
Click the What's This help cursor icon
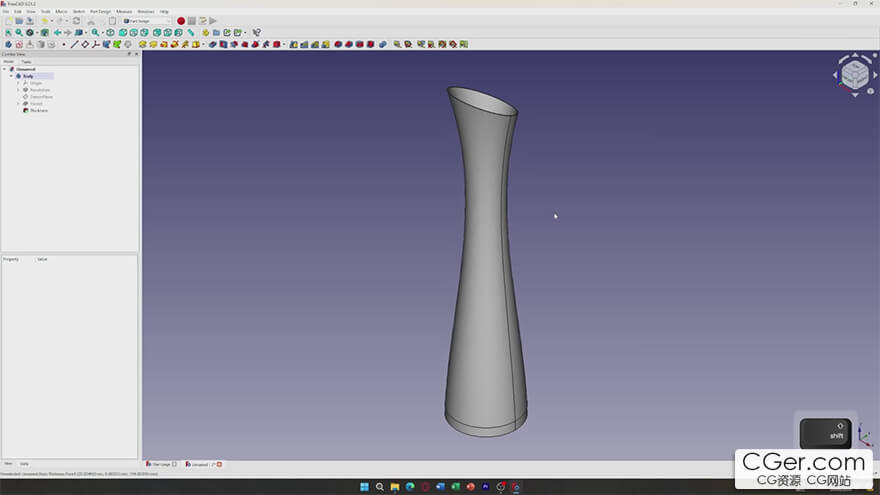coord(256,33)
